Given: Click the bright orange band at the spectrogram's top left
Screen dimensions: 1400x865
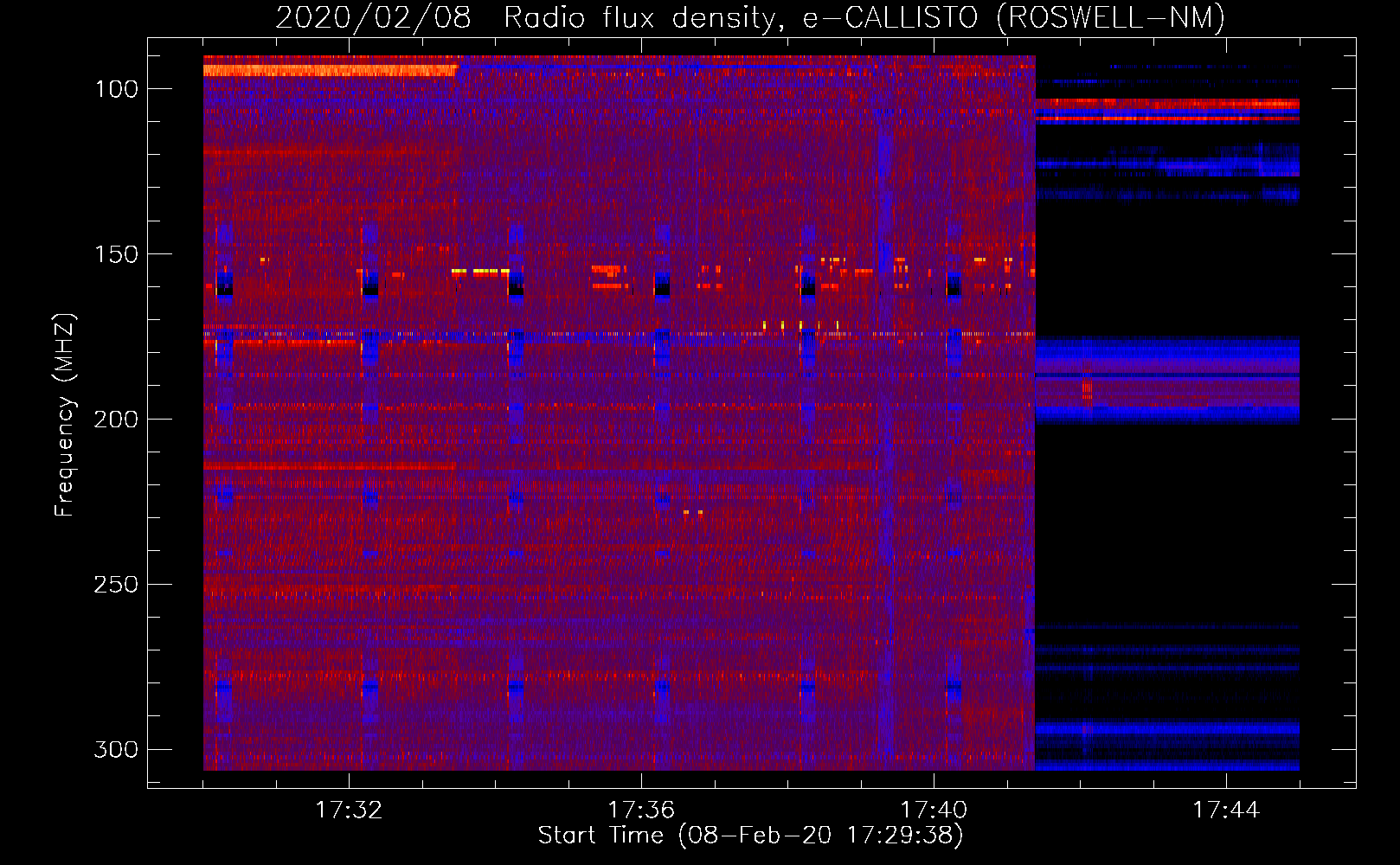Looking at the screenshot, I should [330, 70].
